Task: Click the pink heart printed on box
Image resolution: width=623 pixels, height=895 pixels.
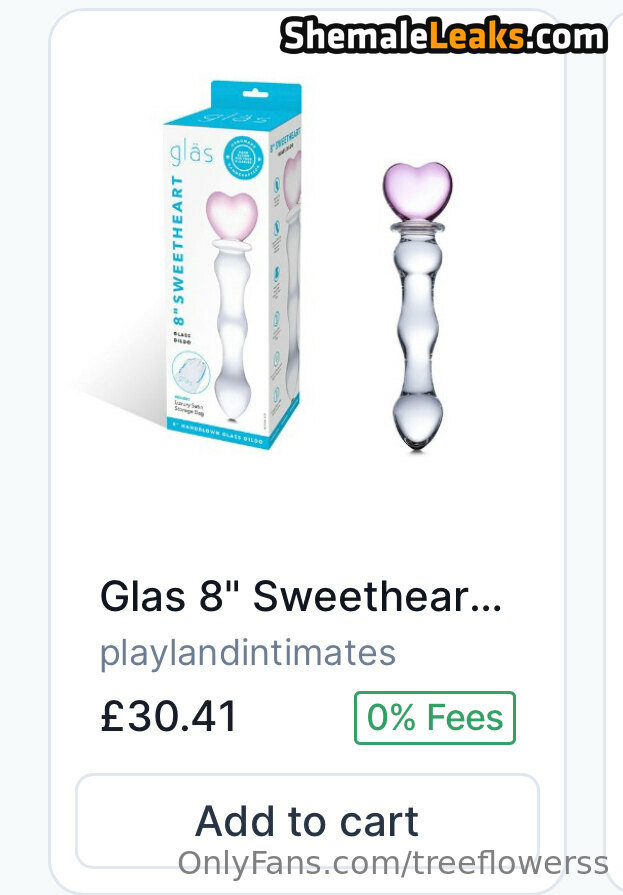Action: [232, 216]
